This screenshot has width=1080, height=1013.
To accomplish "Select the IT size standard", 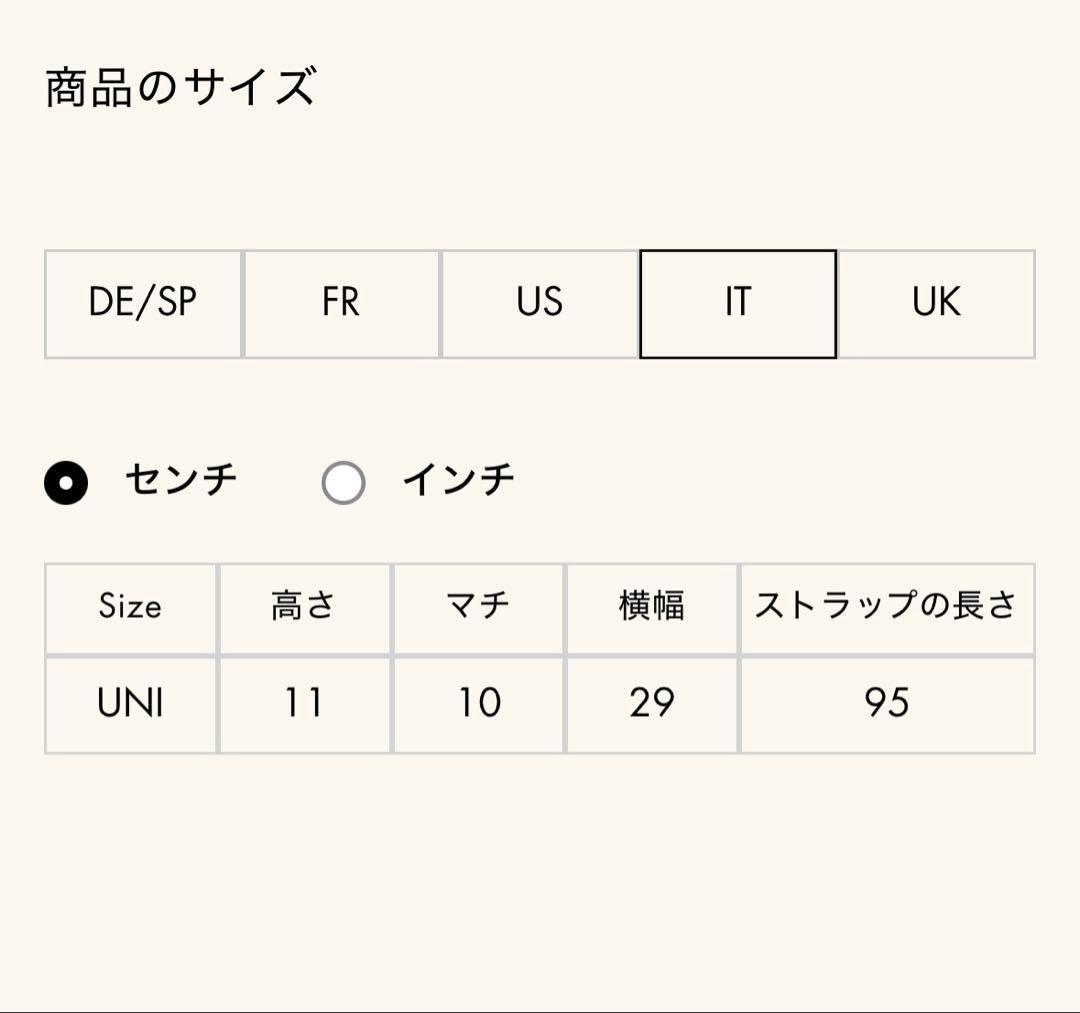I will (737, 303).
